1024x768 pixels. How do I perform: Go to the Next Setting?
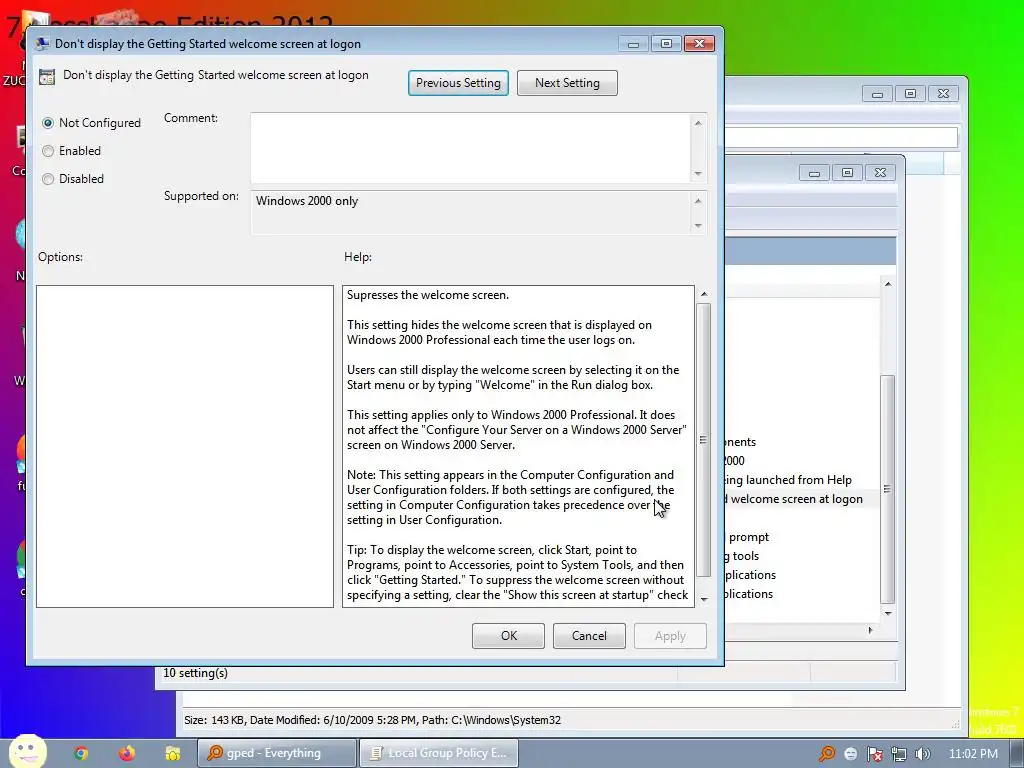pos(567,83)
